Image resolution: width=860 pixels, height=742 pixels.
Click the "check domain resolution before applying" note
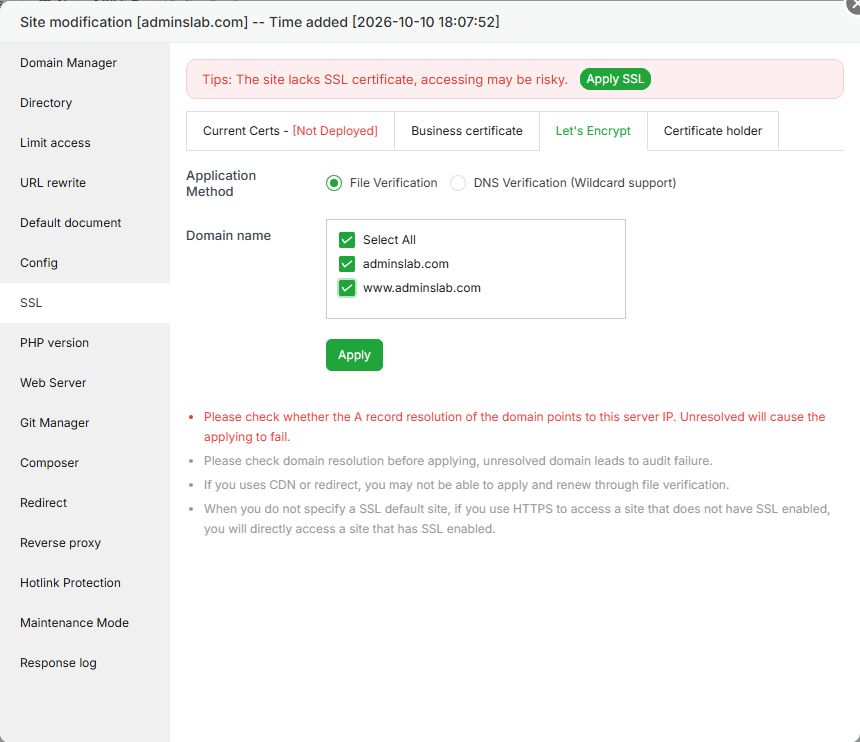click(458, 461)
